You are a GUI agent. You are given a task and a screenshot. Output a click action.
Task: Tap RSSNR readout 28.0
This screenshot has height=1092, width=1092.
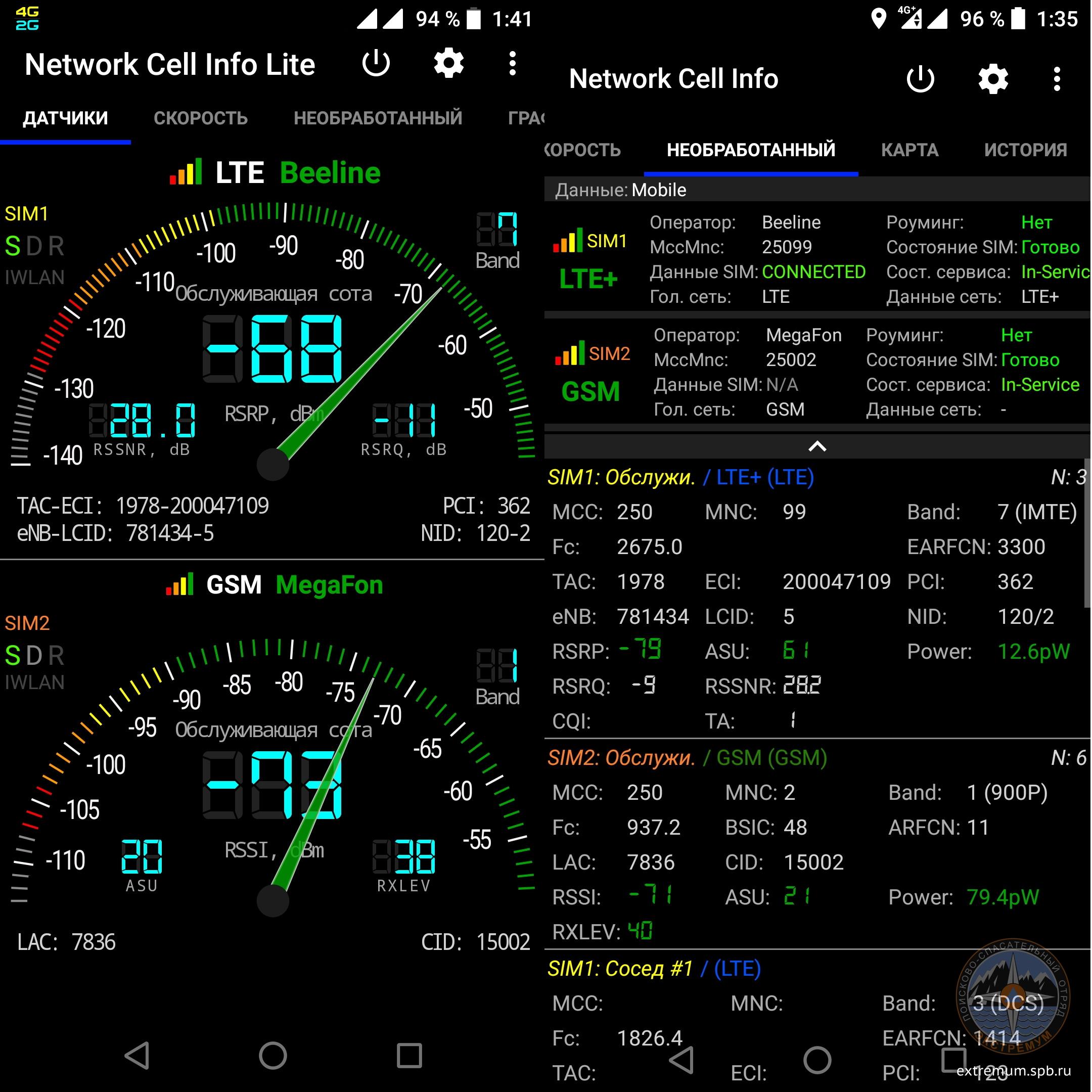(143, 421)
